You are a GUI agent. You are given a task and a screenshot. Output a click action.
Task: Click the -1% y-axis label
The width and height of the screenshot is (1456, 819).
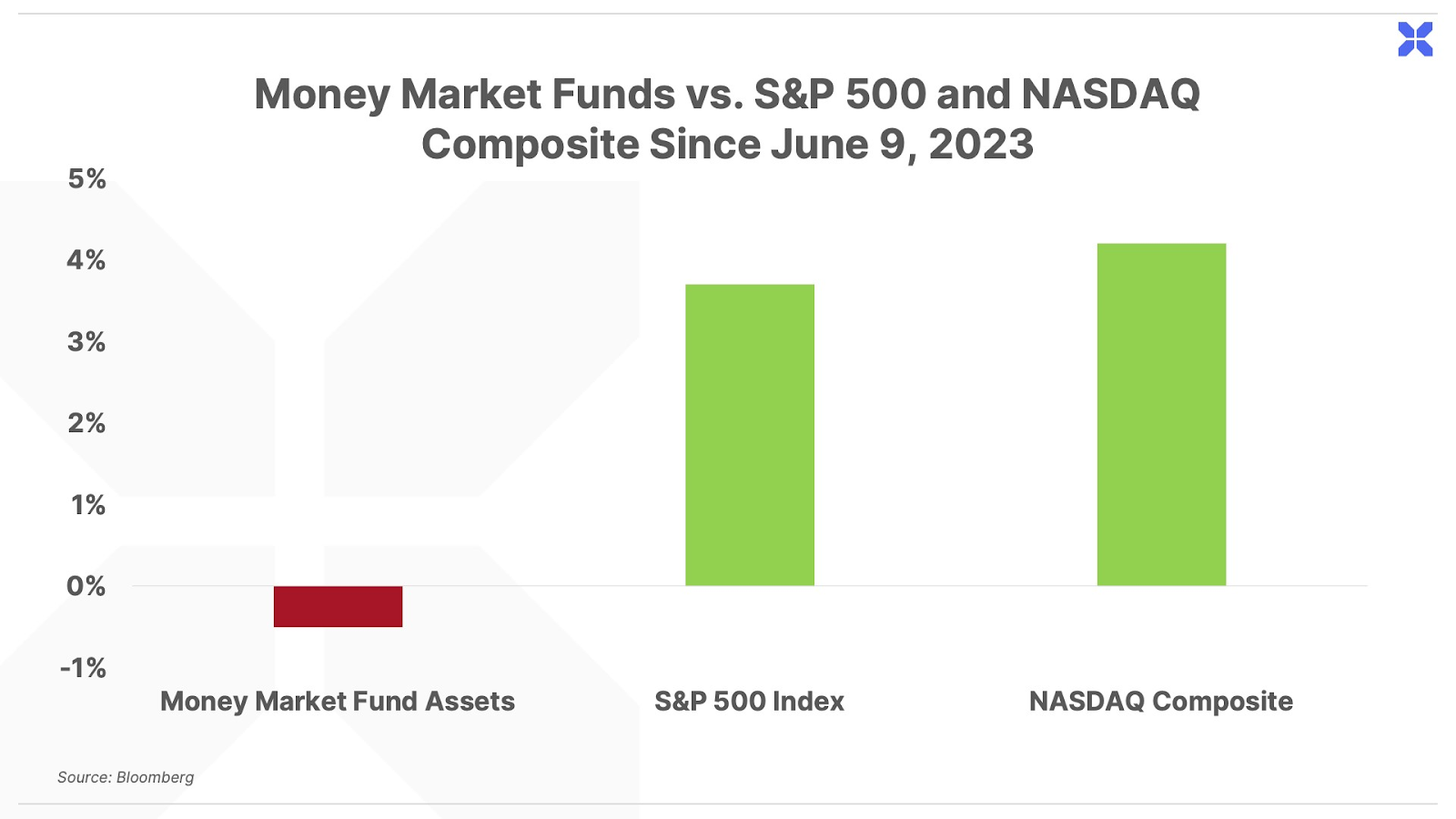(x=84, y=668)
